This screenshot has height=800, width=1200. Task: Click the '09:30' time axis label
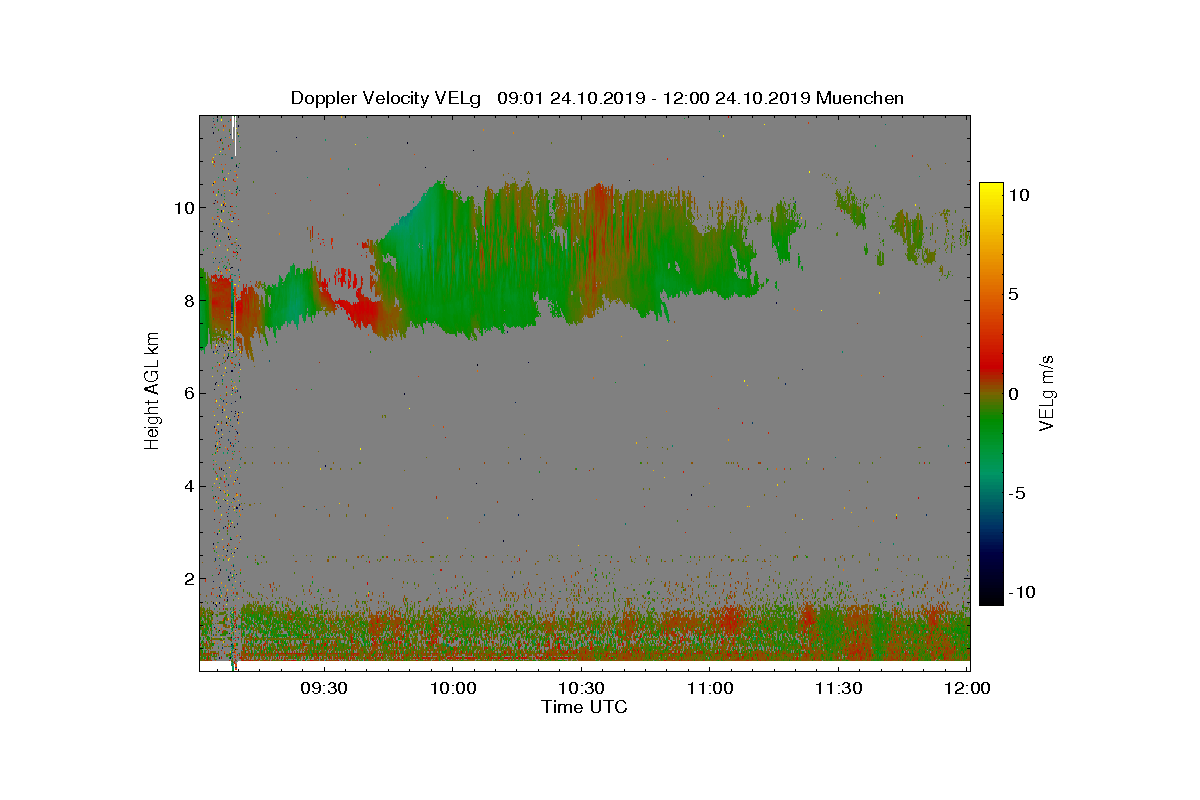[323, 688]
